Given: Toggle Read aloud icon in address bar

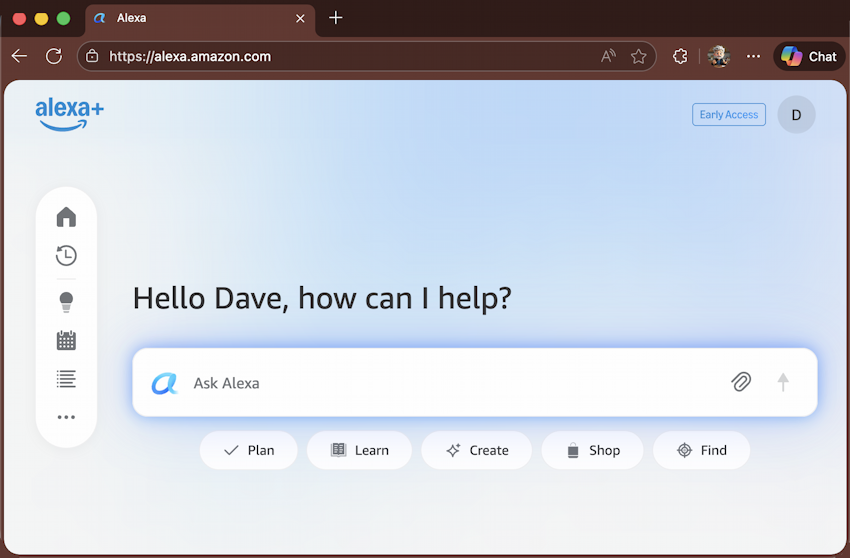Looking at the screenshot, I should tap(608, 56).
